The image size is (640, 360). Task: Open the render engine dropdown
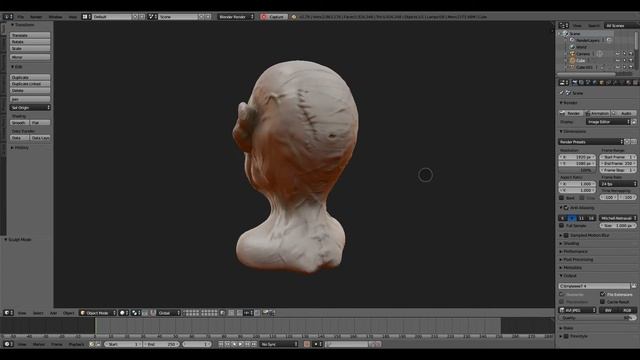tap(236, 17)
